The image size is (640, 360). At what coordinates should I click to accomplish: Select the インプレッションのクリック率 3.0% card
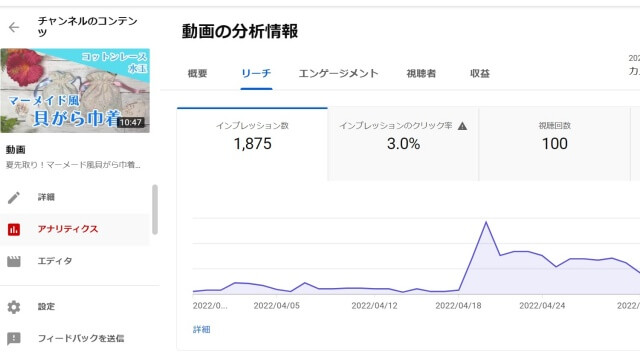[x=403, y=144]
